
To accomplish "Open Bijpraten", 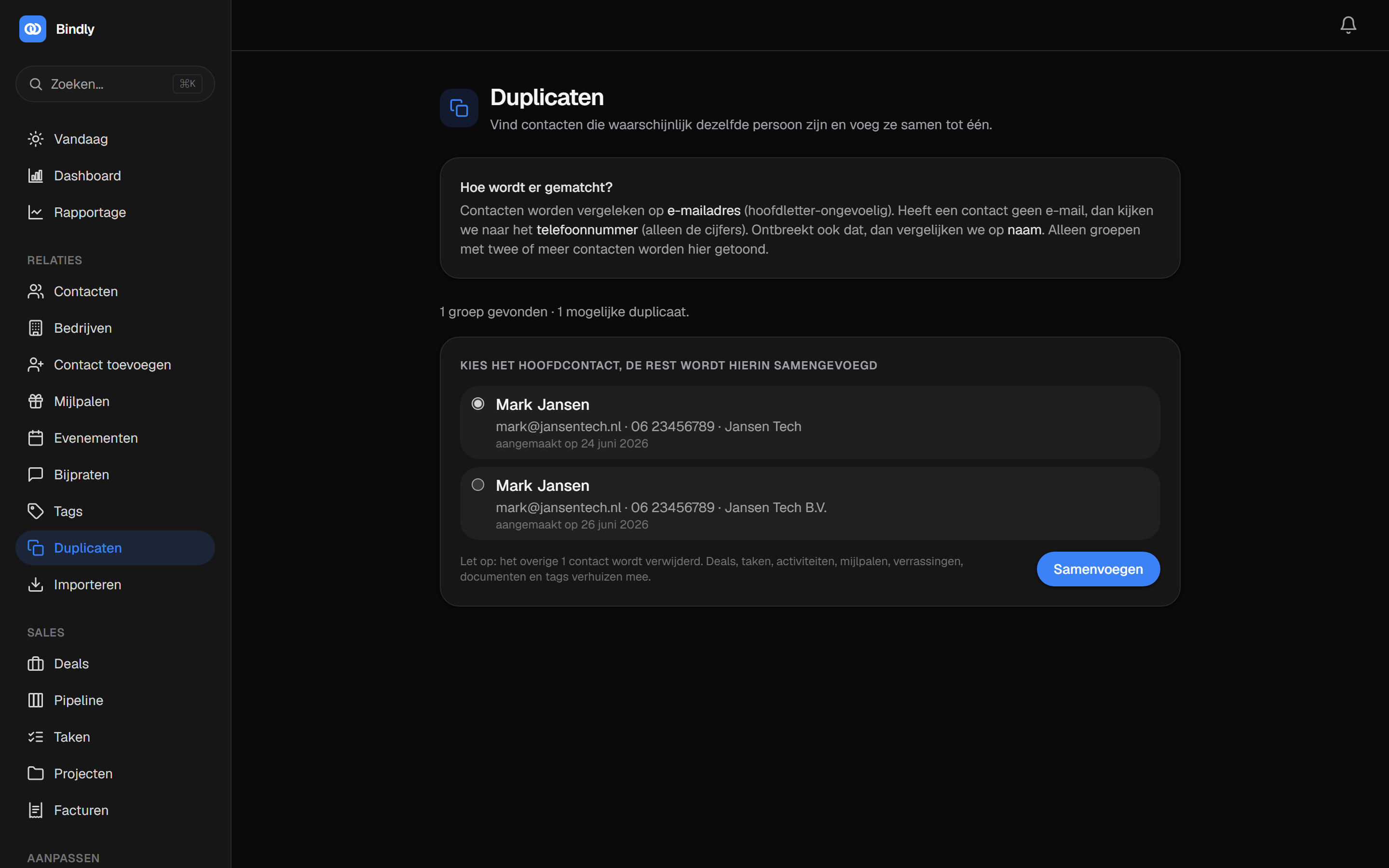I will pyautogui.click(x=115, y=475).
